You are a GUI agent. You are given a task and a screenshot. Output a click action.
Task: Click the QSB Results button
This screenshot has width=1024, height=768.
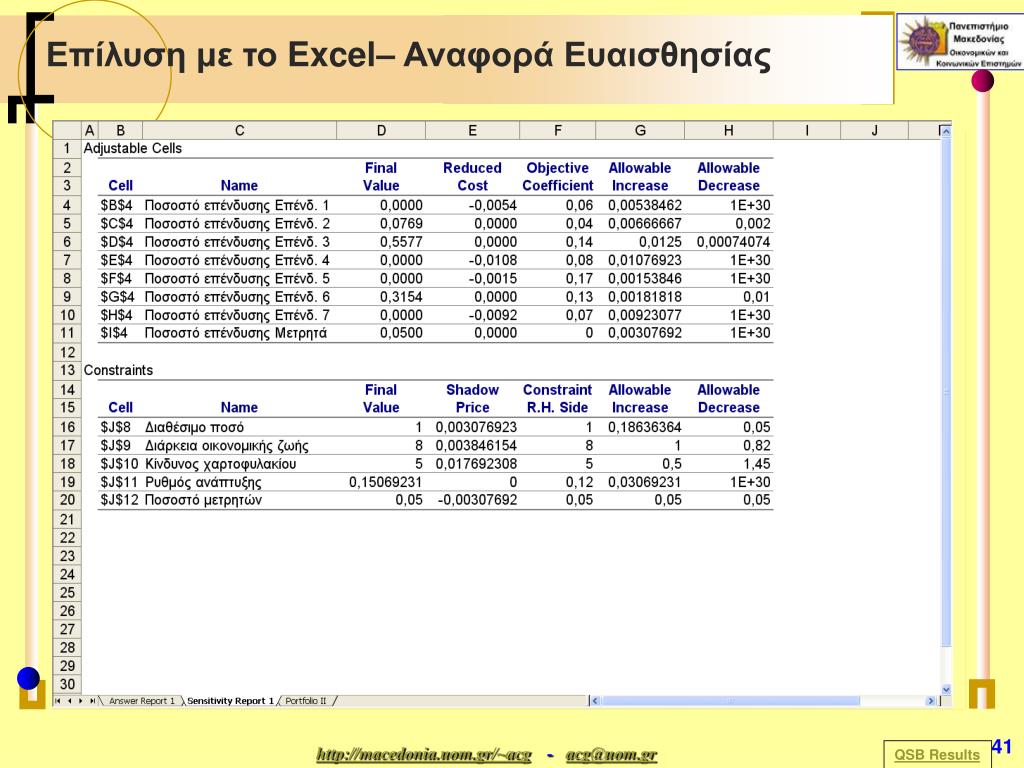coord(936,754)
